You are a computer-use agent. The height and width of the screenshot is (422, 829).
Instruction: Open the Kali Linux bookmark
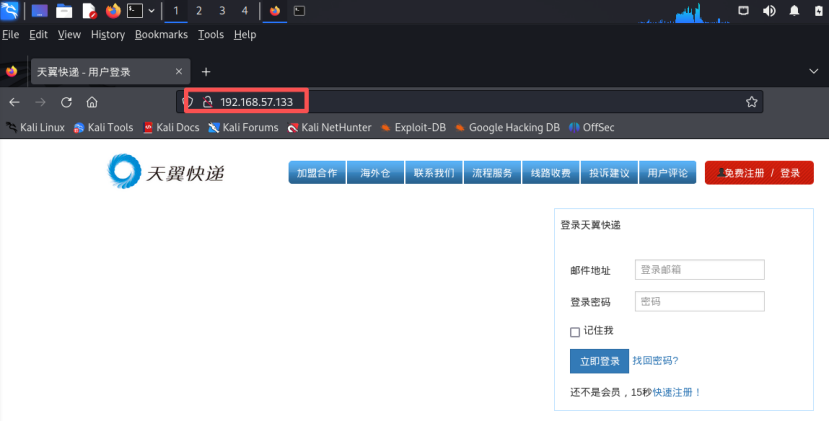pyautogui.click(x=35, y=127)
